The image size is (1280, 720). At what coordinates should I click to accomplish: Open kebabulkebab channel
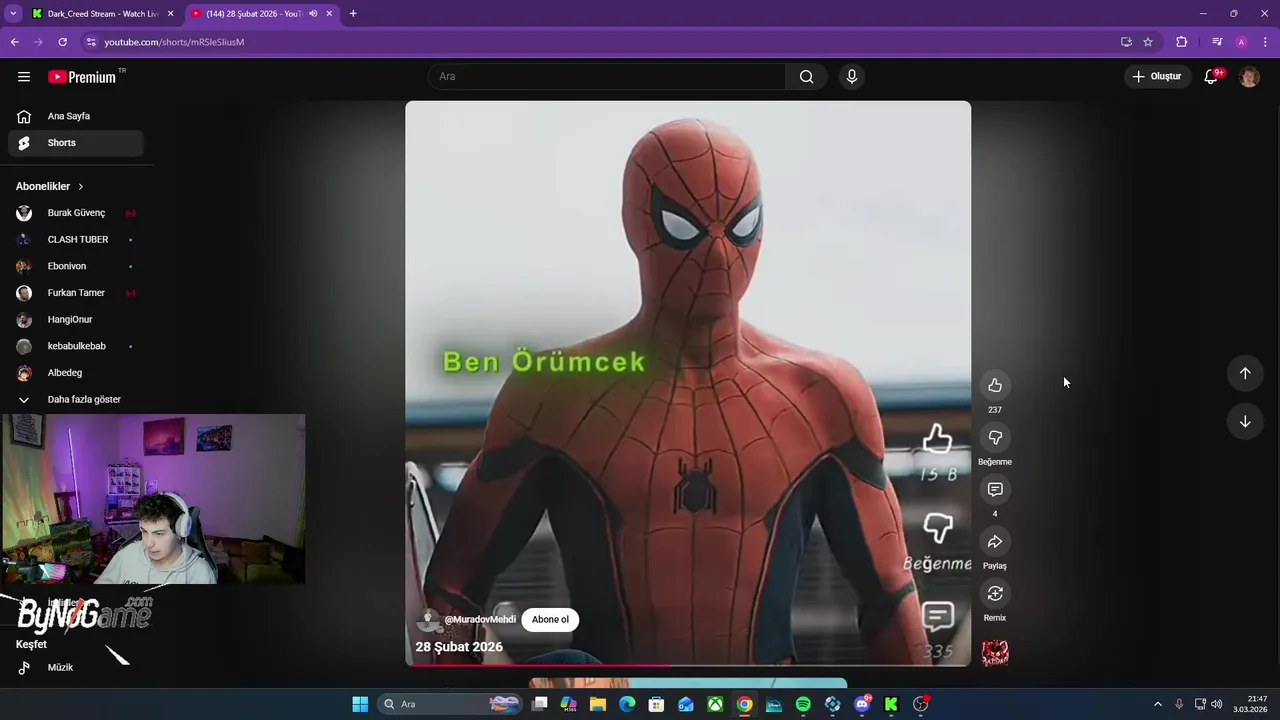pos(76,346)
